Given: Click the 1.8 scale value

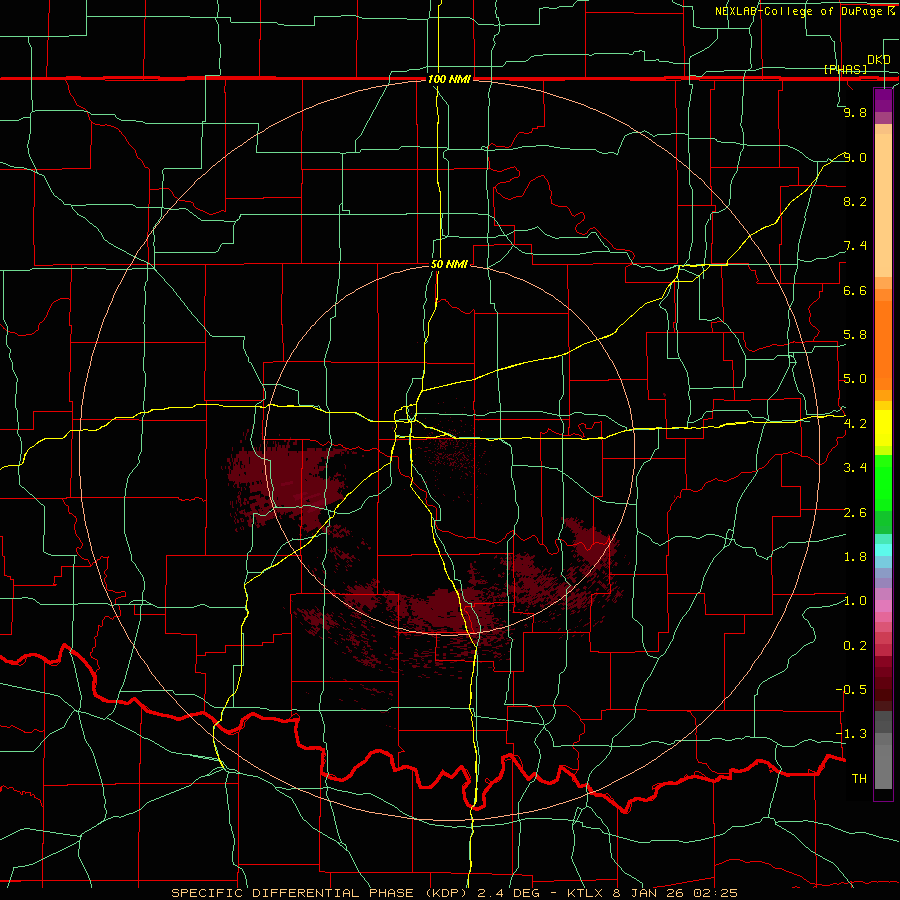Looking at the screenshot, I should coord(855,557).
